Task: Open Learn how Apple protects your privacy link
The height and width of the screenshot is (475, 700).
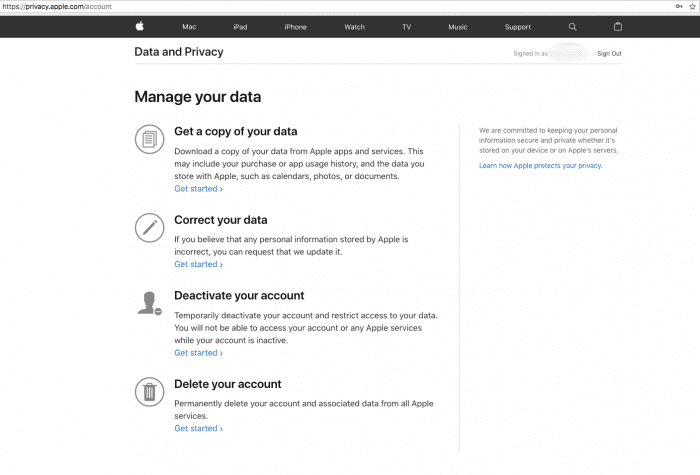Action: pyautogui.click(x=541, y=166)
